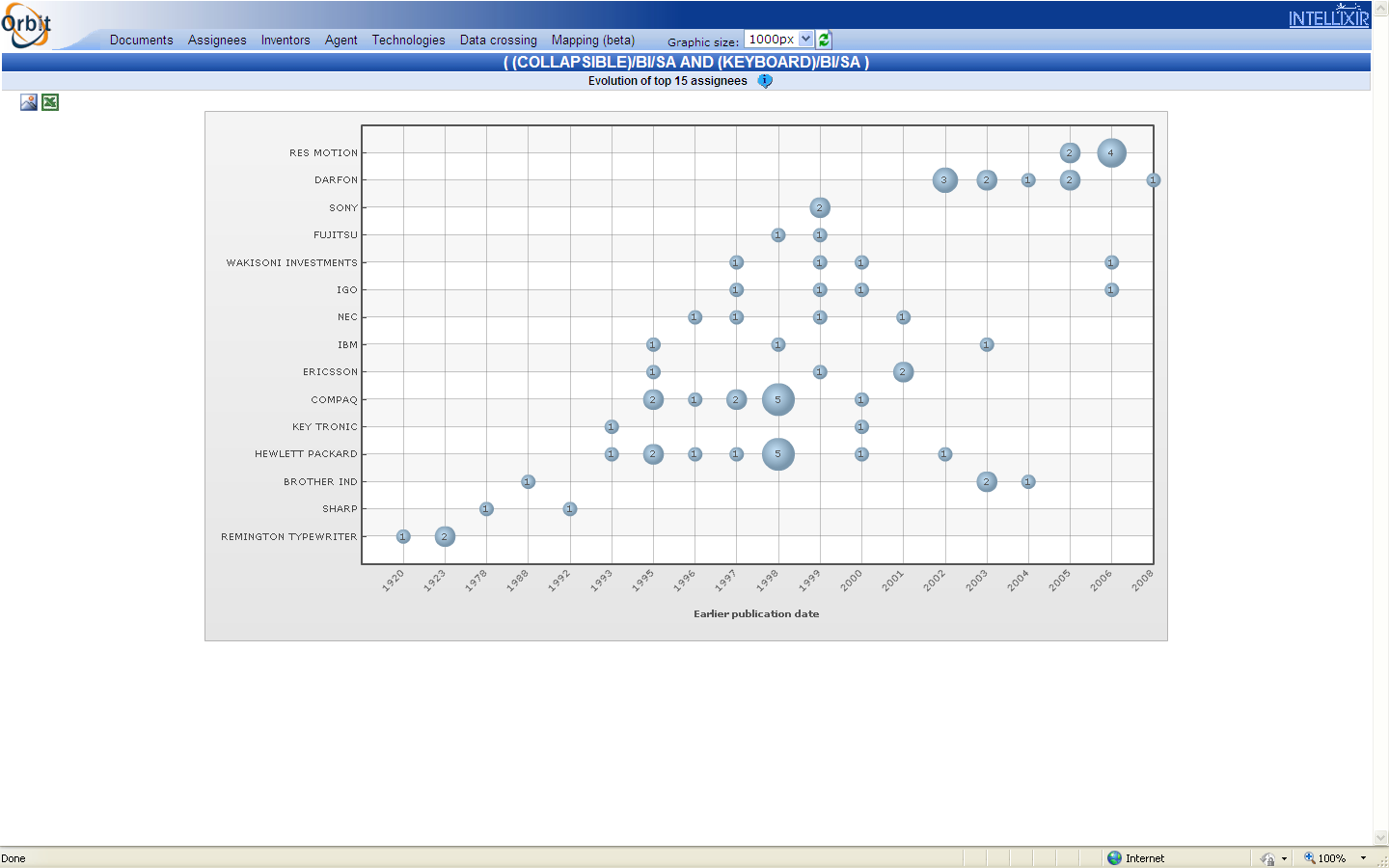Viewport: 1389px width, 868px height.
Task: Click the privacy padlock status icon
Action: point(1267,858)
